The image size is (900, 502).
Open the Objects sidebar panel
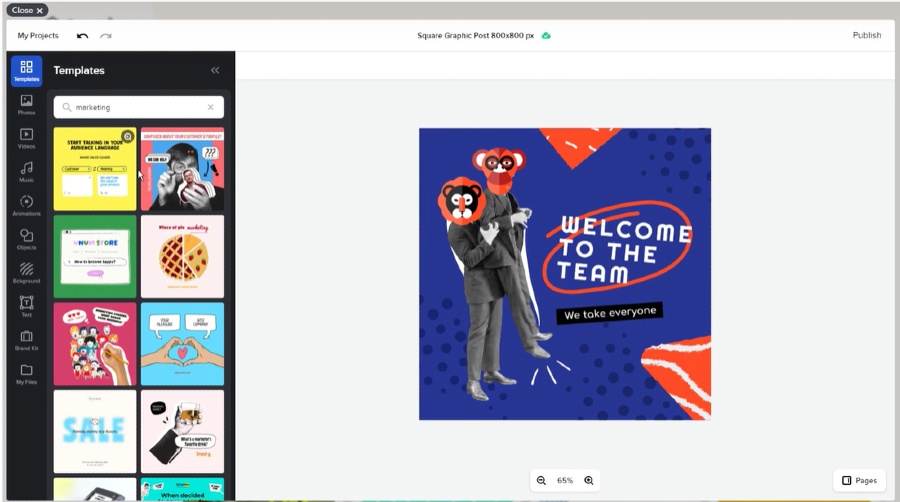pyautogui.click(x=26, y=240)
